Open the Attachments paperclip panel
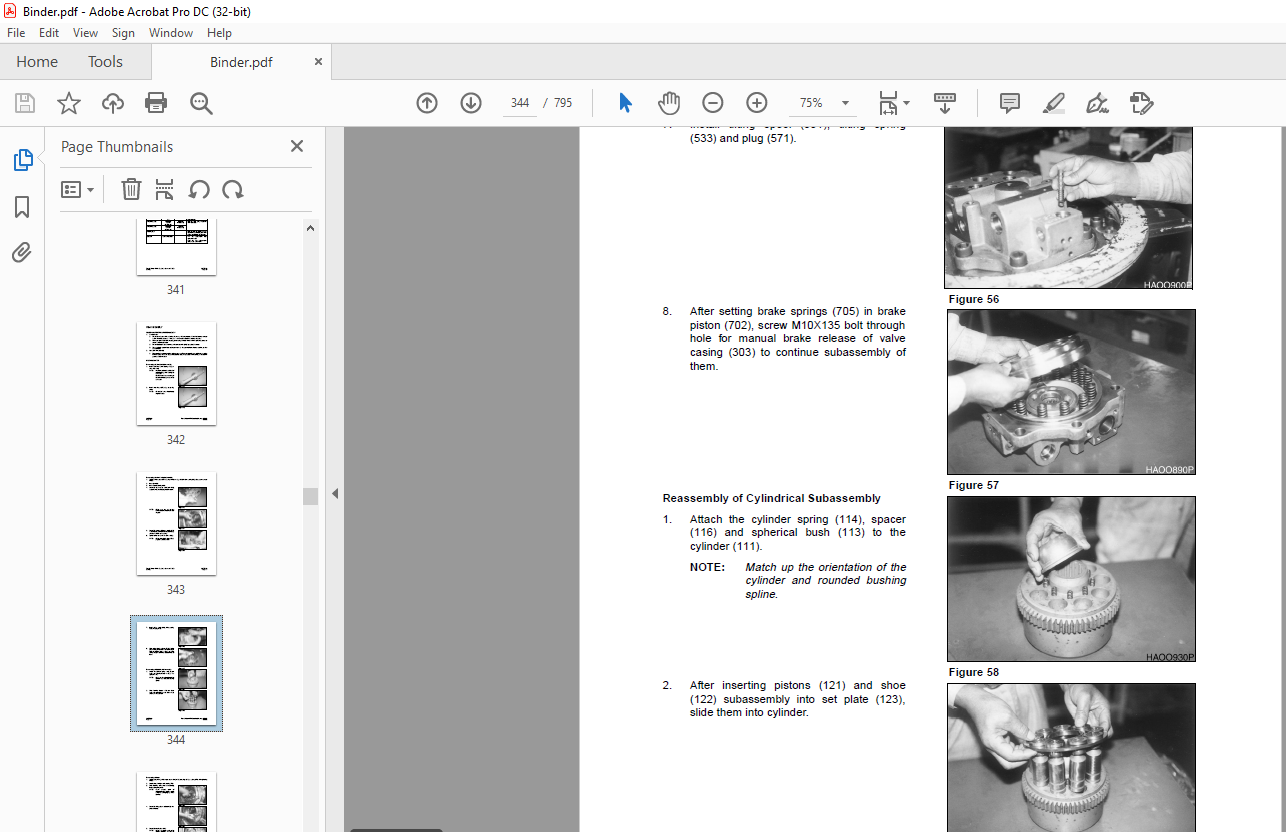The height and width of the screenshot is (832, 1286). pyautogui.click(x=22, y=253)
